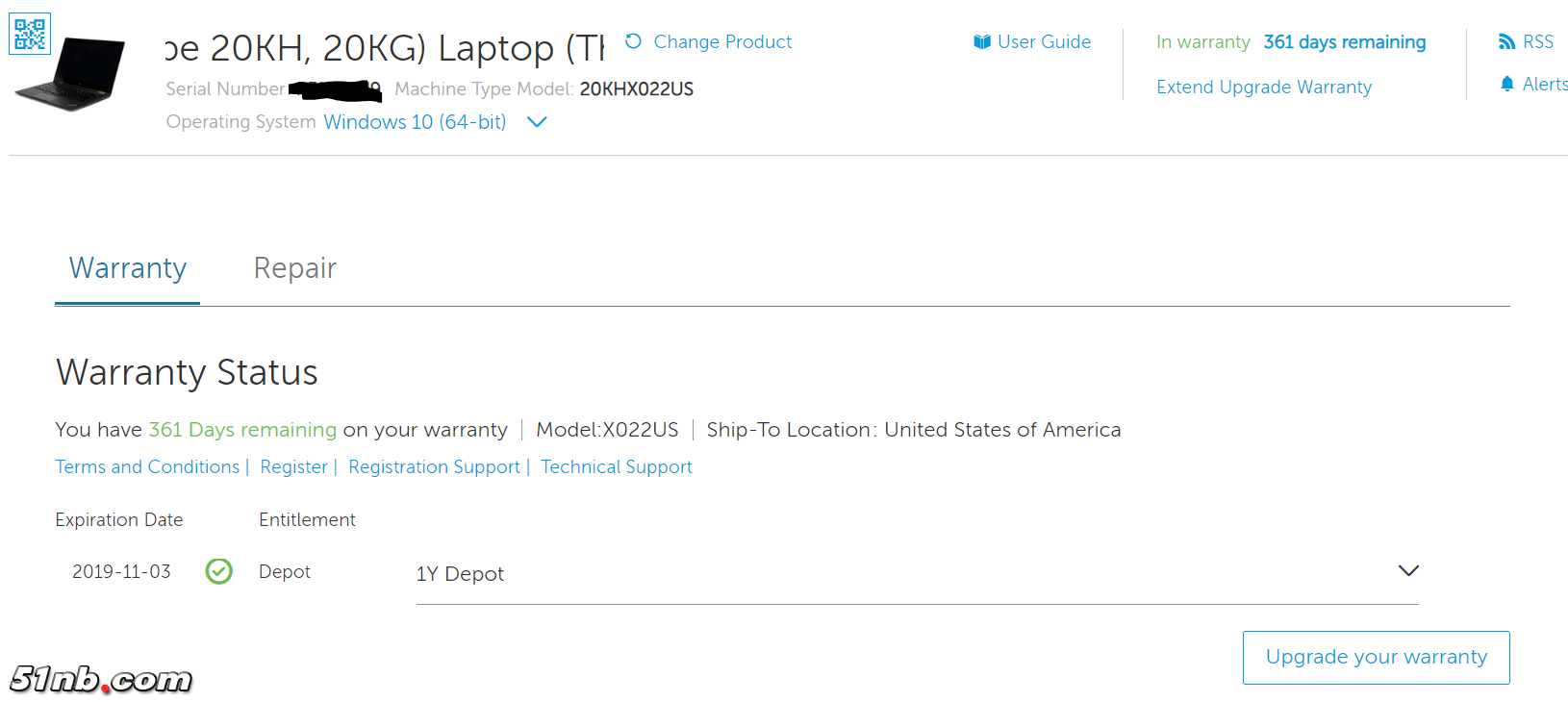Image resolution: width=1568 pixels, height=702 pixels.
Task: Switch to the Repair tab
Action: pyautogui.click(x=294, y=268)
